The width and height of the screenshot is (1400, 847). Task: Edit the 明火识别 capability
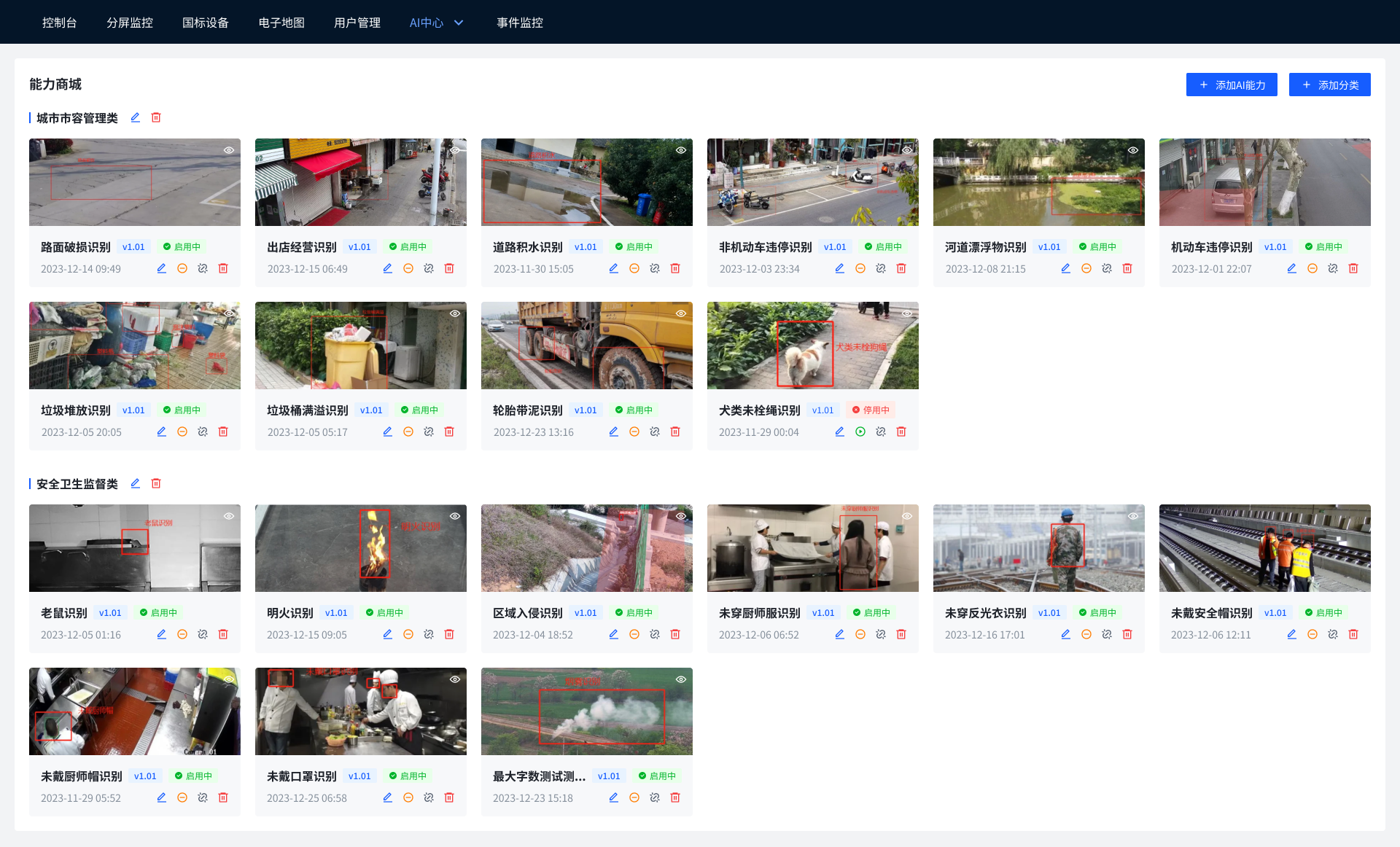coord(388,634)
